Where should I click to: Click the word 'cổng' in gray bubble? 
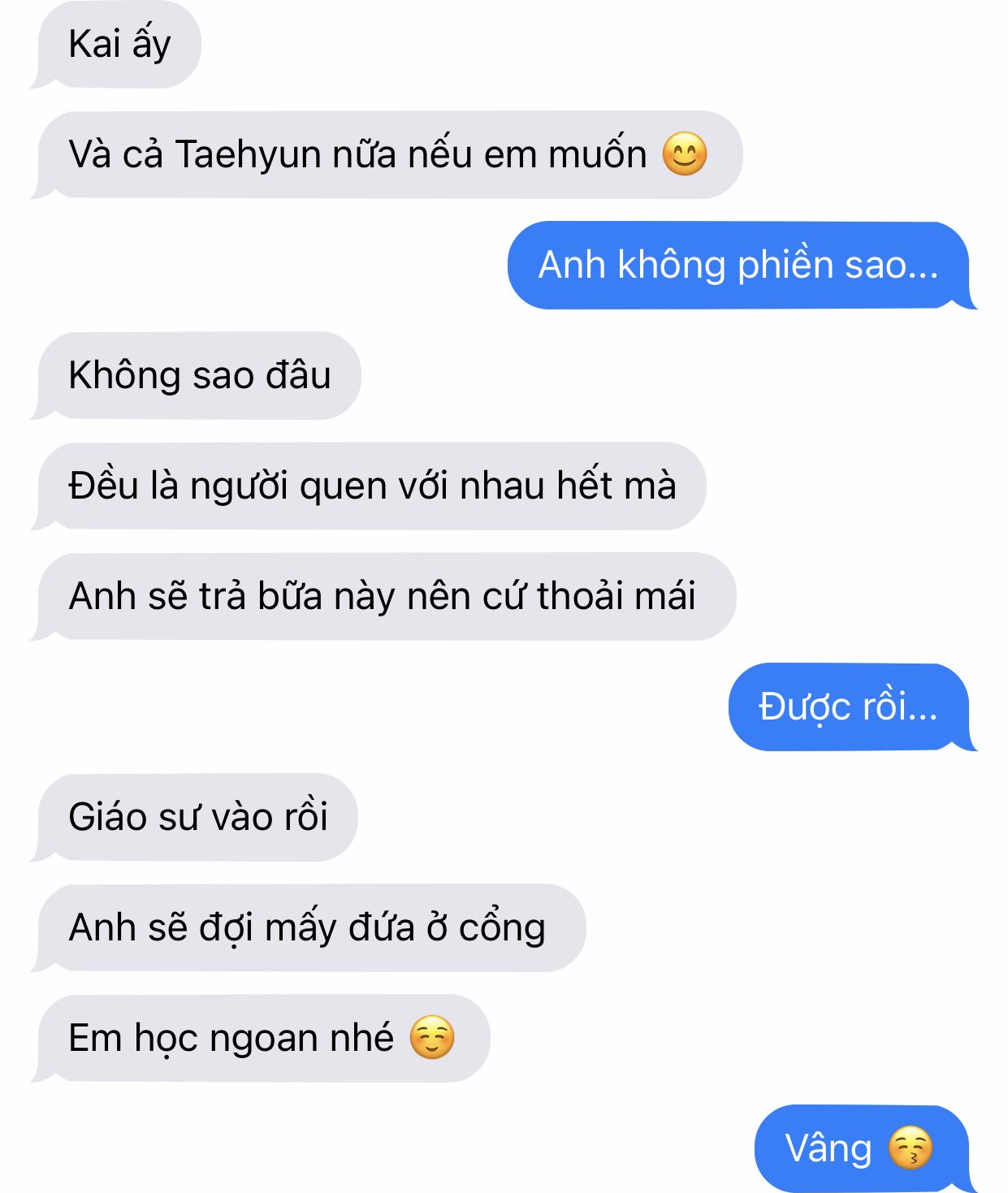[502, 929]
